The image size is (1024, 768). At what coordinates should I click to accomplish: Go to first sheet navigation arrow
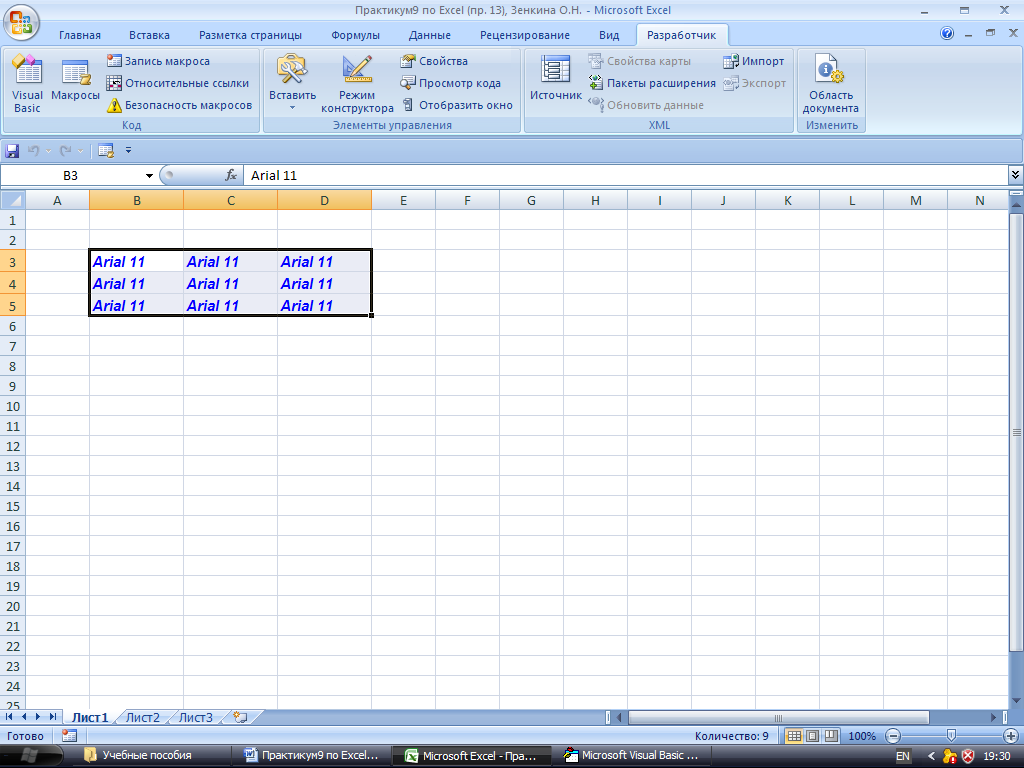(x=9, y=717)
